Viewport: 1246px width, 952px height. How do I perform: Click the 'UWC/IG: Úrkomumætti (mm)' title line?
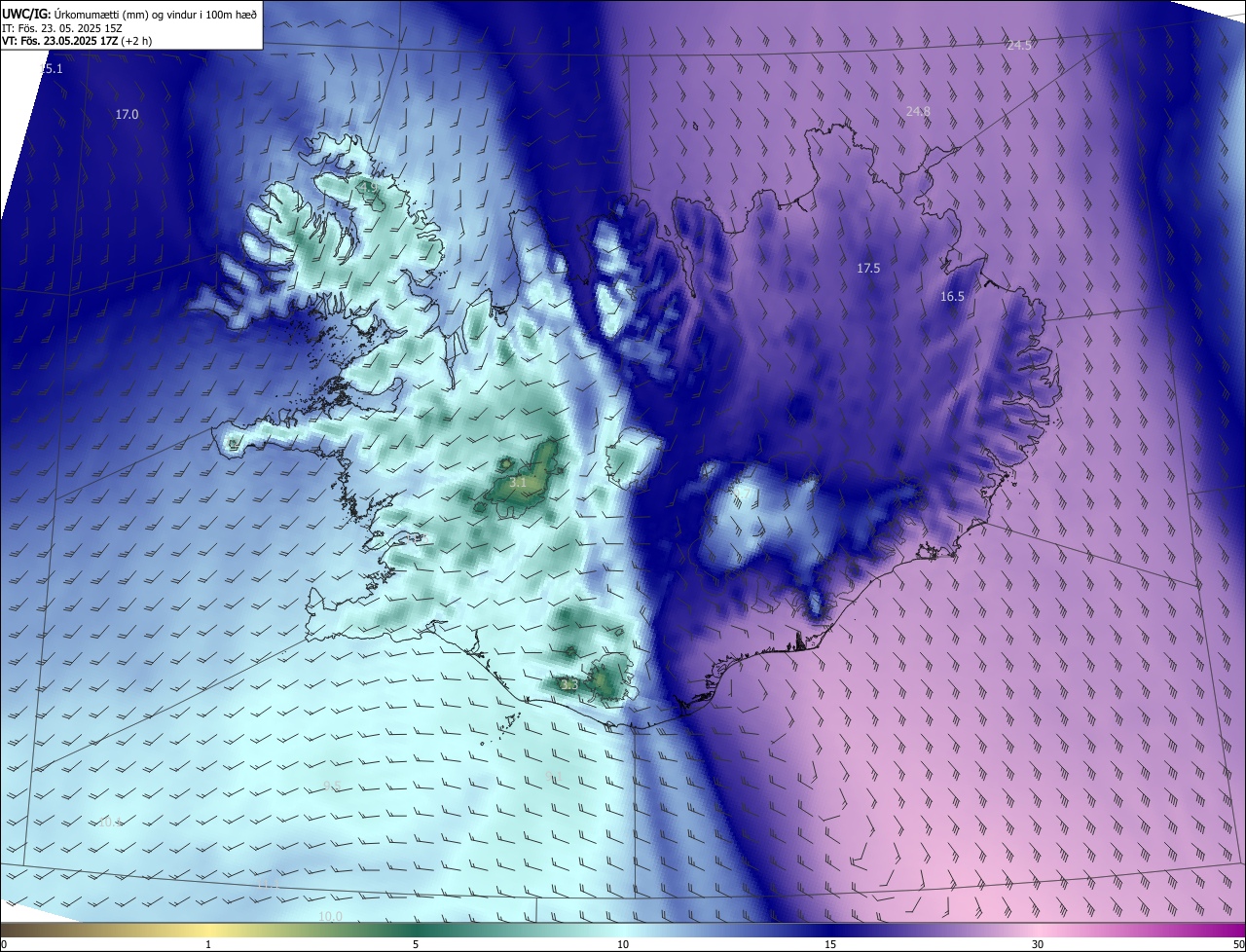click(129, 13)
